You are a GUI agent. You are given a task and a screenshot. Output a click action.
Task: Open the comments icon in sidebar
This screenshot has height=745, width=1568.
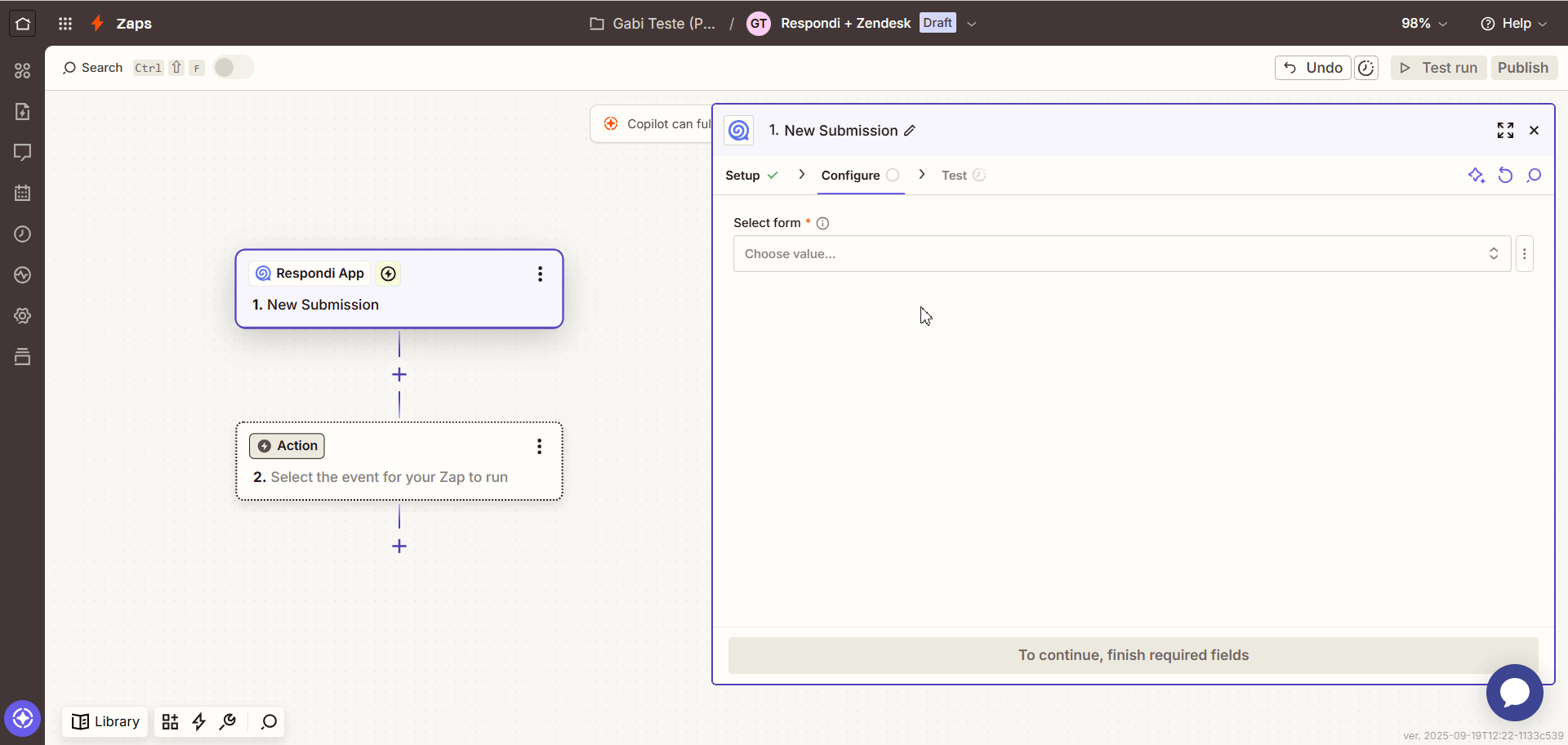(23, 153)
